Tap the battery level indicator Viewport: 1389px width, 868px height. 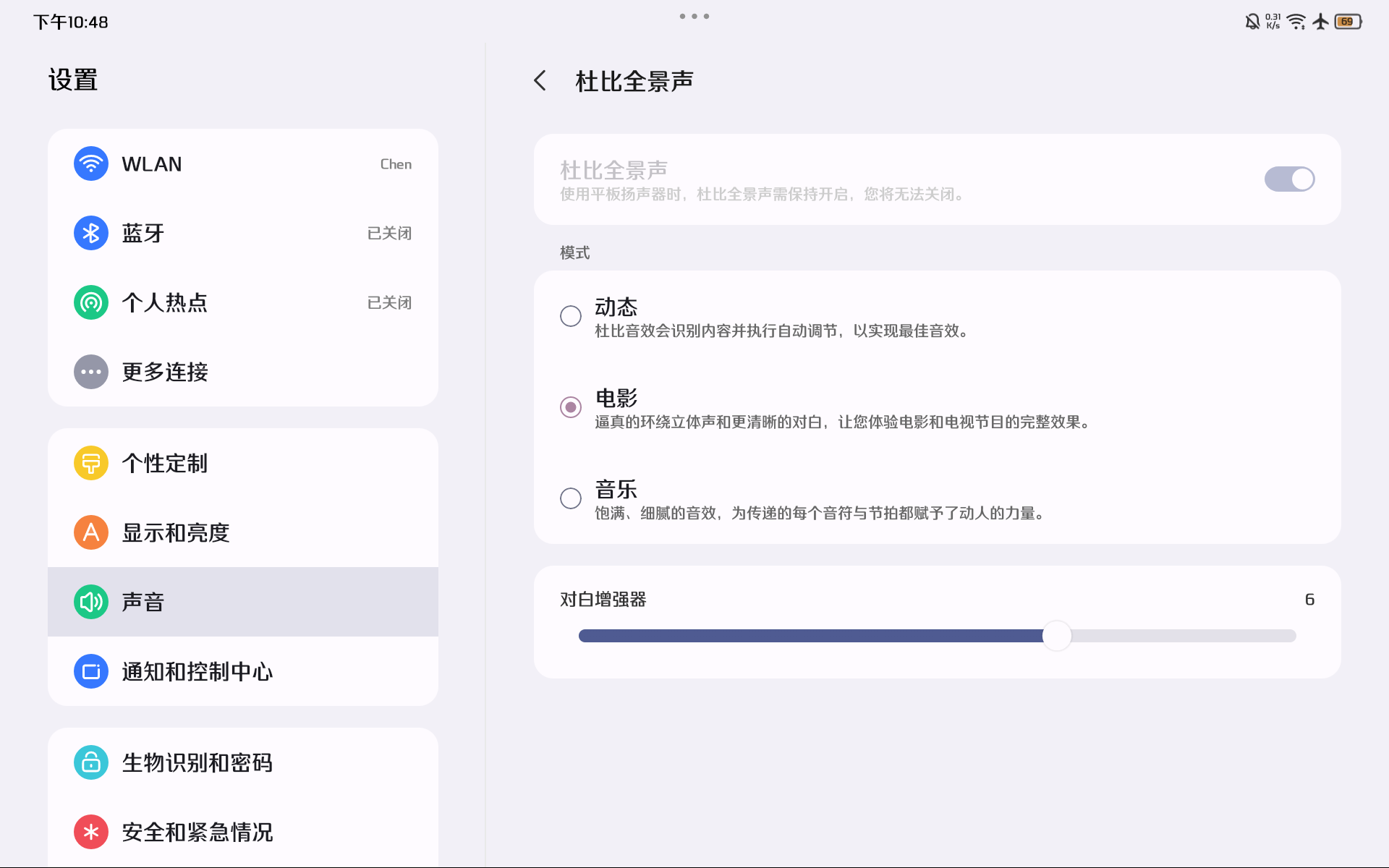point(1348,22)
